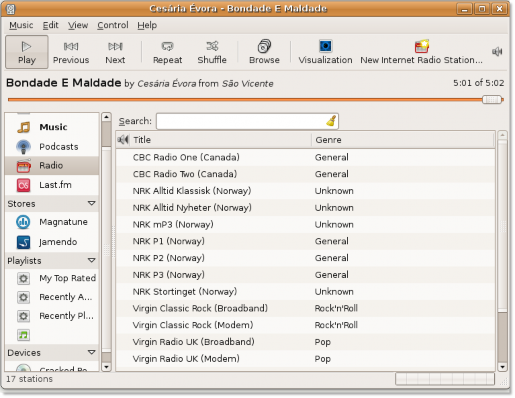This screenshot has width=515, height=398.
Task: Add a New Internet Radio Station
Action: click(421, 52)
